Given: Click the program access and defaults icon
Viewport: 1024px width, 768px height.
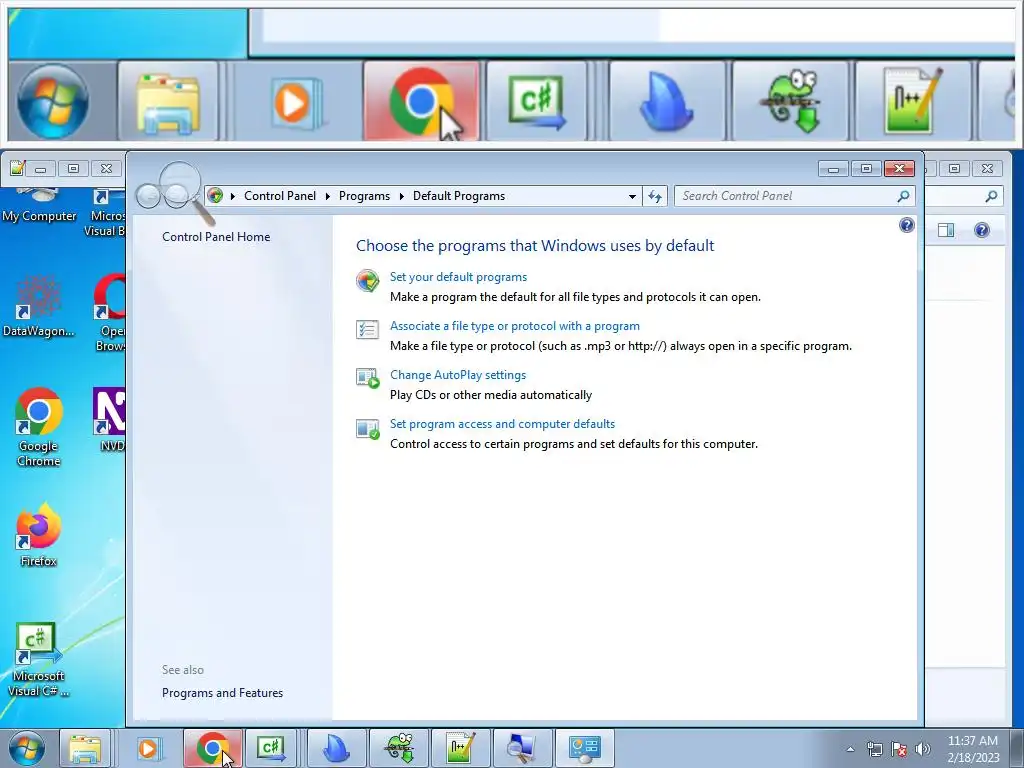Looking at the screenshot, I should pyautogui.click(x=368, y=428).
